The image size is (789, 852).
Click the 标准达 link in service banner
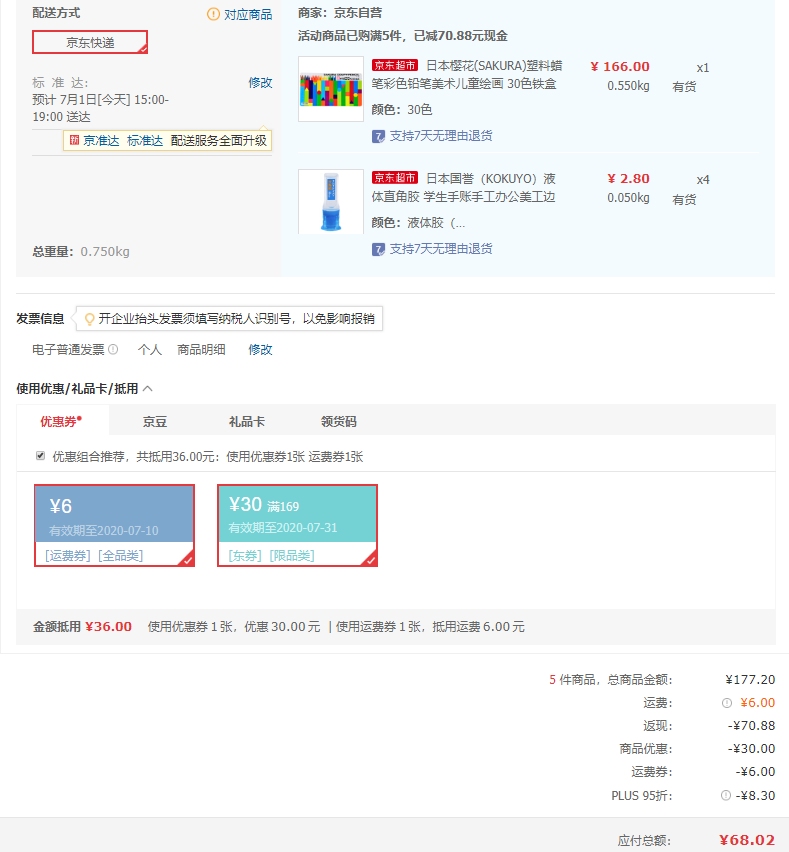(145, 141)
